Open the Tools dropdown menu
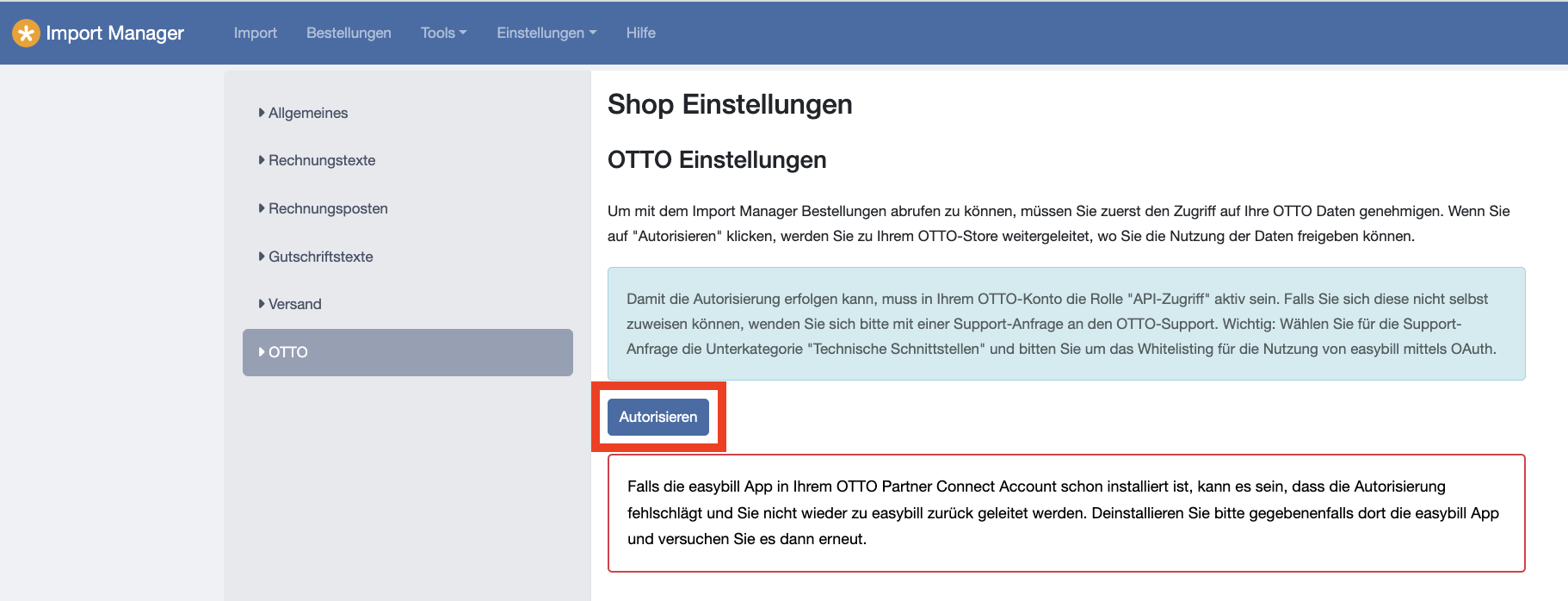This screenshot has width=1568, height=601. 443,33
